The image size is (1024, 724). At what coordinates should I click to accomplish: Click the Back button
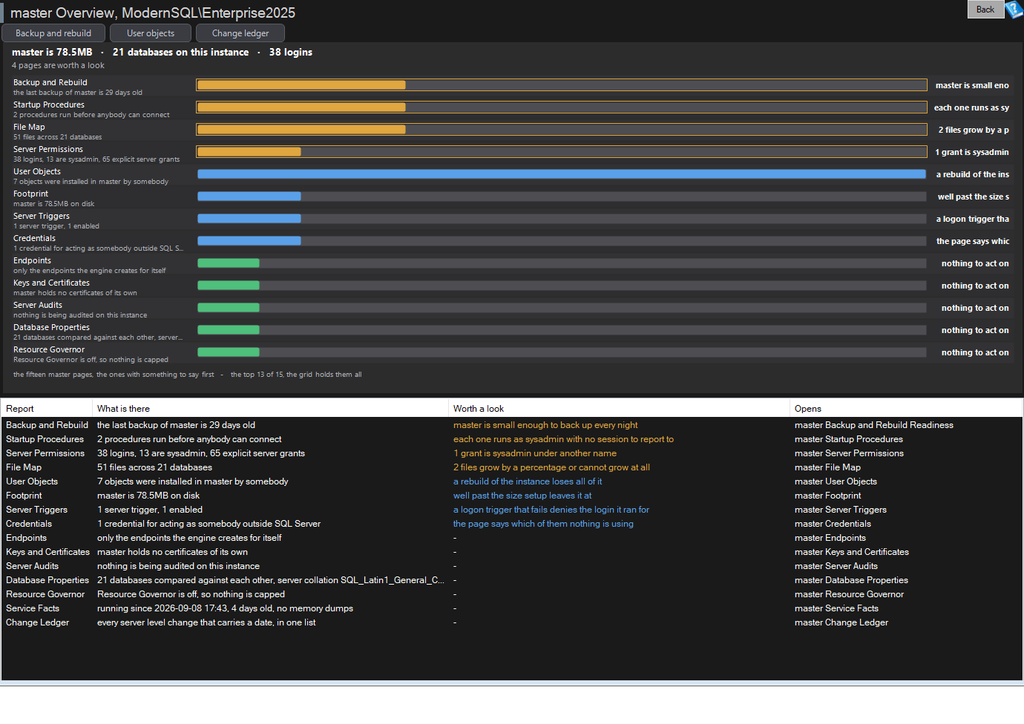tap(985, 9)
